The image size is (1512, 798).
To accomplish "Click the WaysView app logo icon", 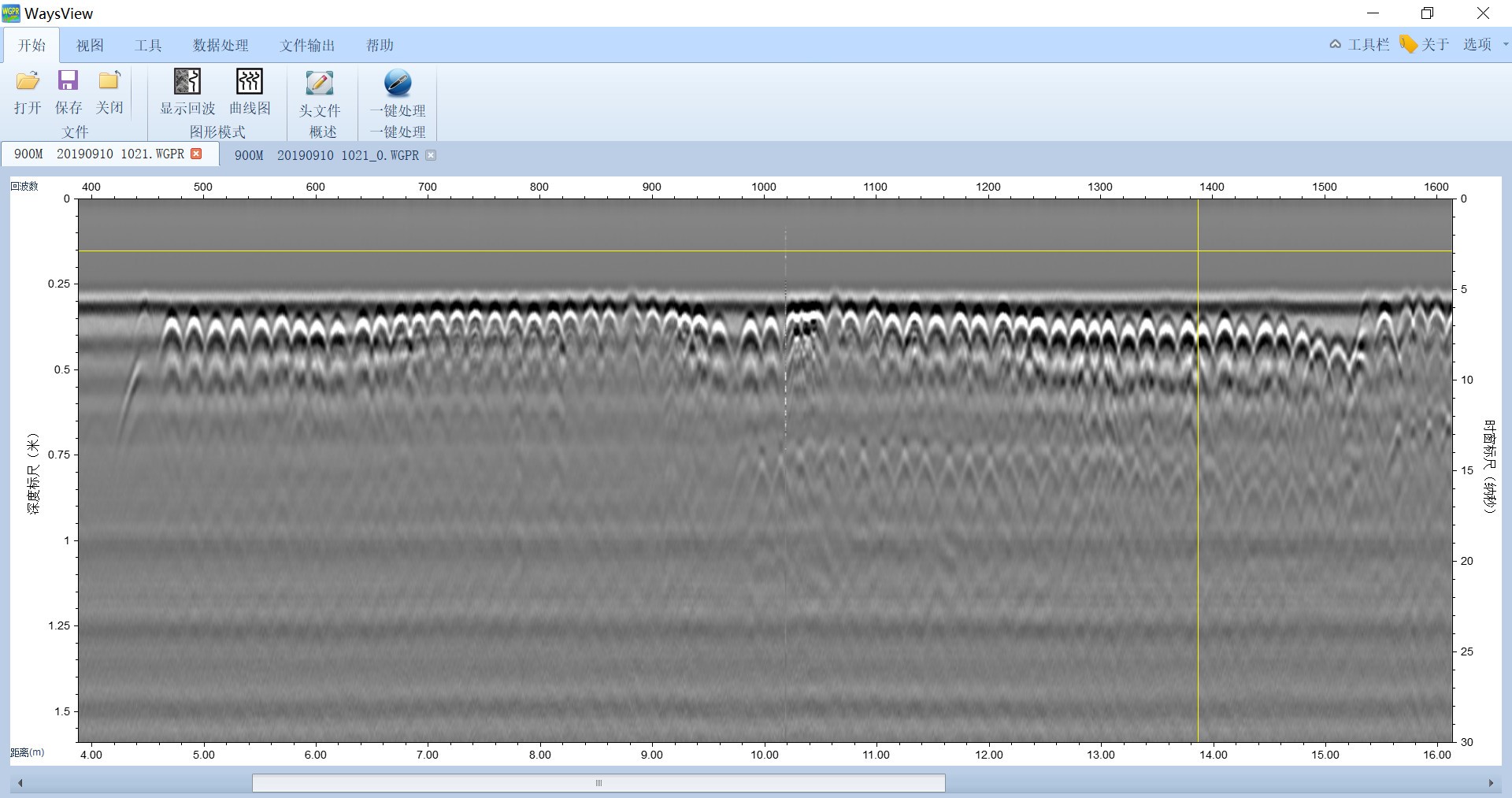I will pyautogui.click(x=11, y=13).
